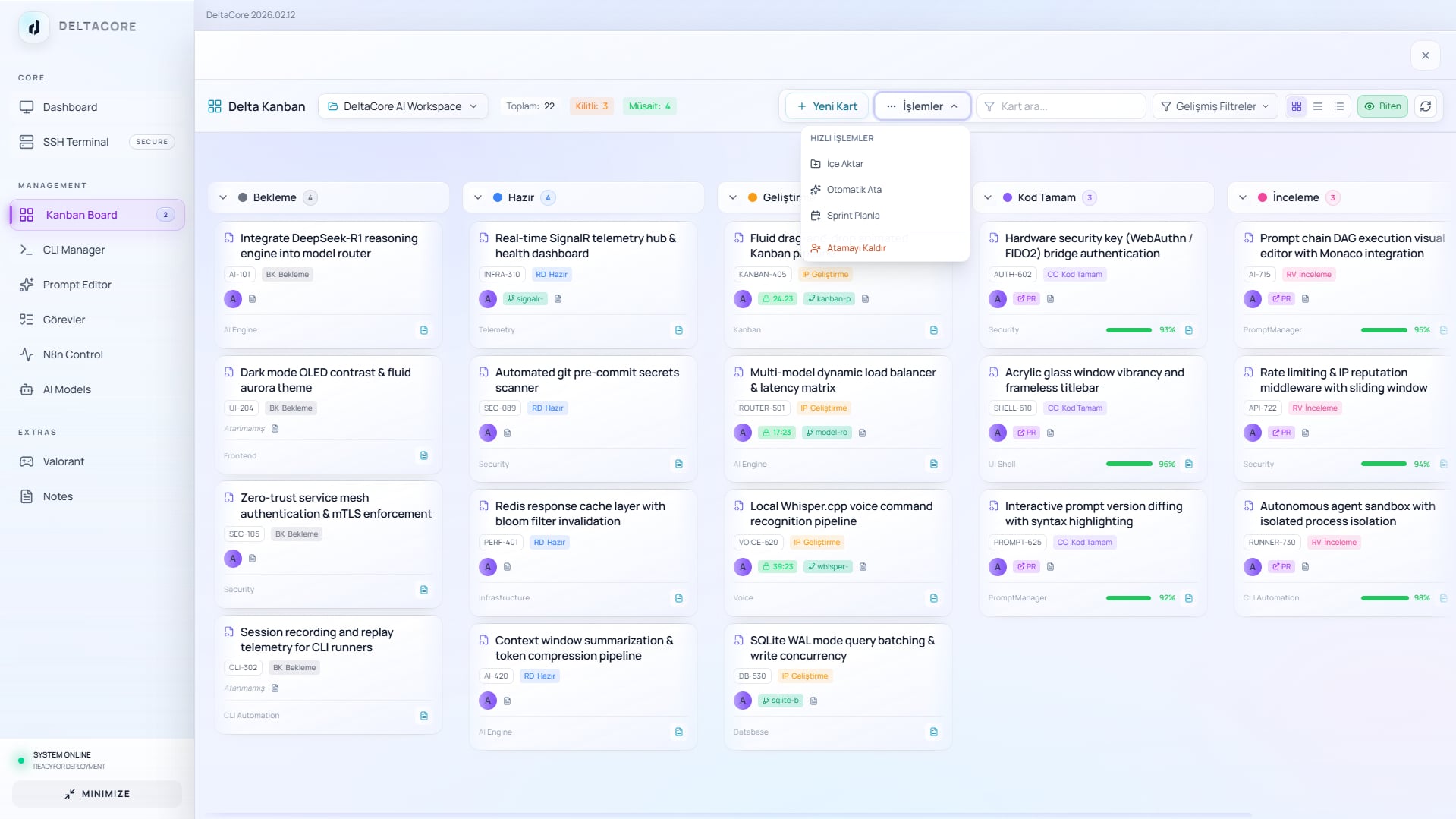Screen dimensions: 1456x819
Task: Switch to list view layout
Action: (x=1318, y=106)
